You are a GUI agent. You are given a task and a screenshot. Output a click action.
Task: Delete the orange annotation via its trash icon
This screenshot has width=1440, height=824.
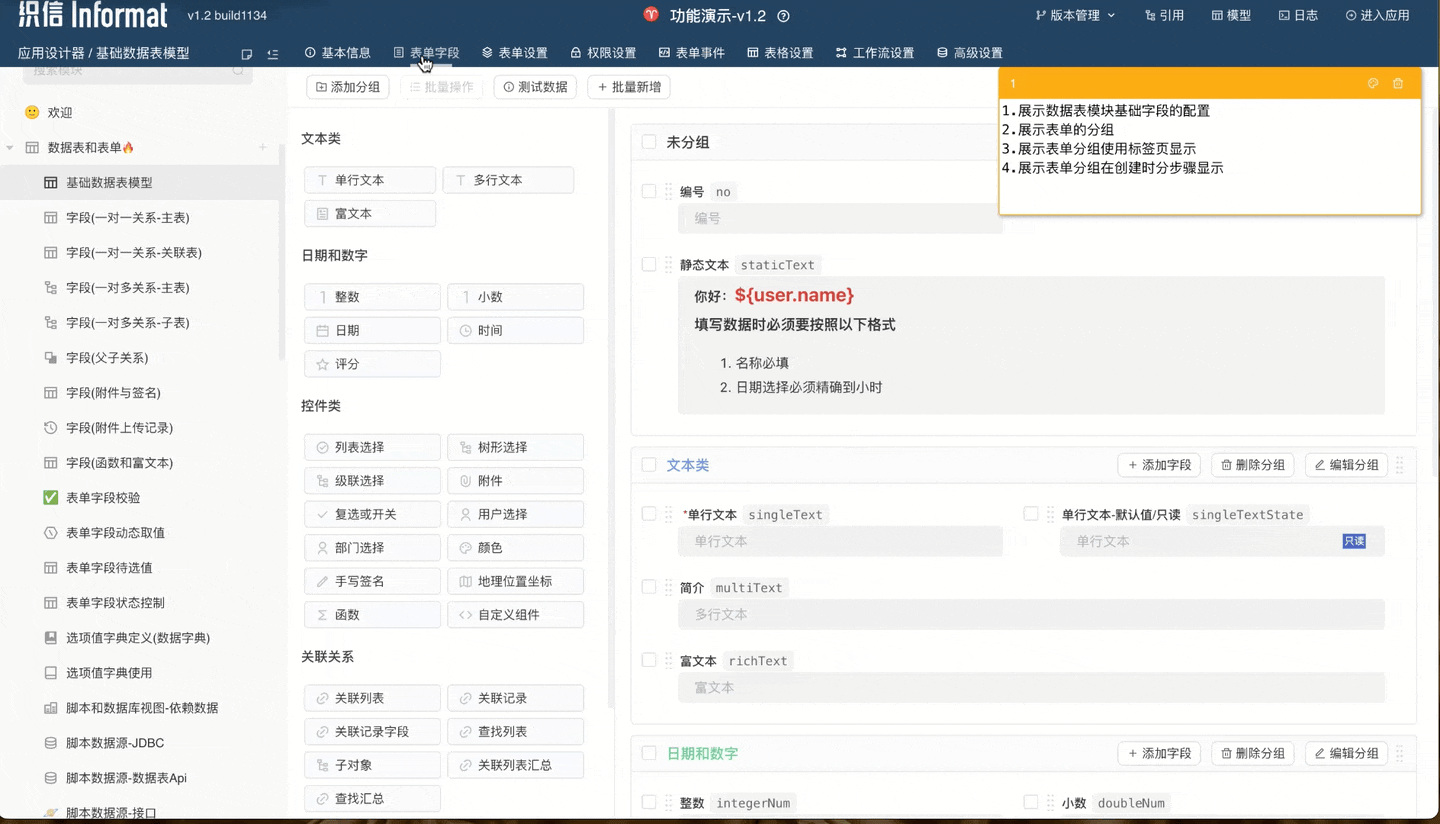tap(1398, 84)
